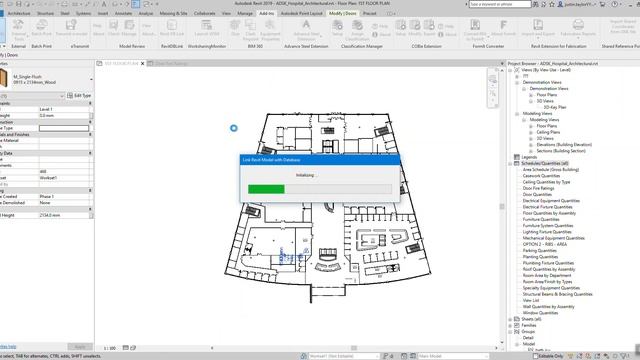The width and height of the screenshot is (640, 360).
Task: Click the favorites star icon in title bar
Action: 552,4
